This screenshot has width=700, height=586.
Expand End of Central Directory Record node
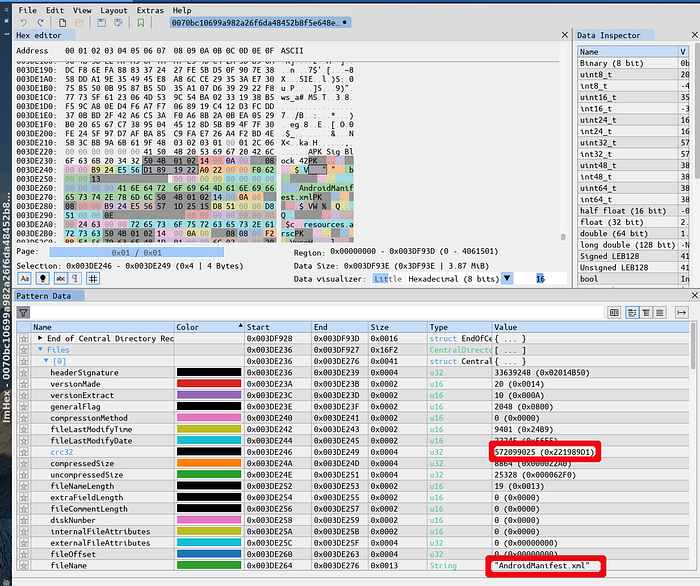click(x=40, y=338)
